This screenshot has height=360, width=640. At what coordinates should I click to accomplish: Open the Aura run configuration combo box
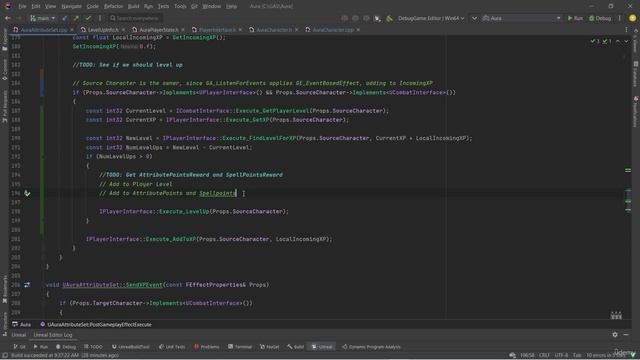click(521, 18)
